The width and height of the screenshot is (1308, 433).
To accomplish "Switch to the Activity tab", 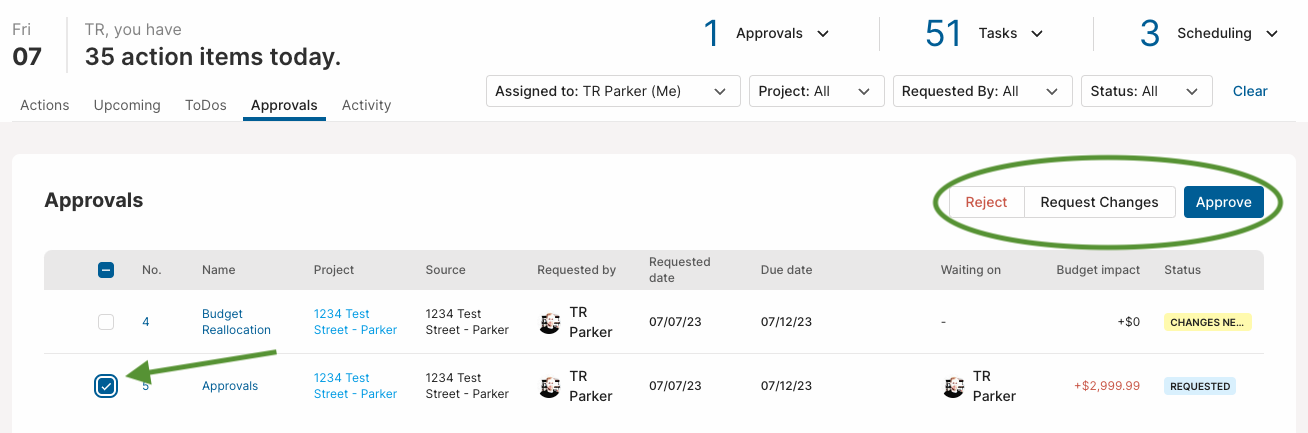I will (366, 105).
